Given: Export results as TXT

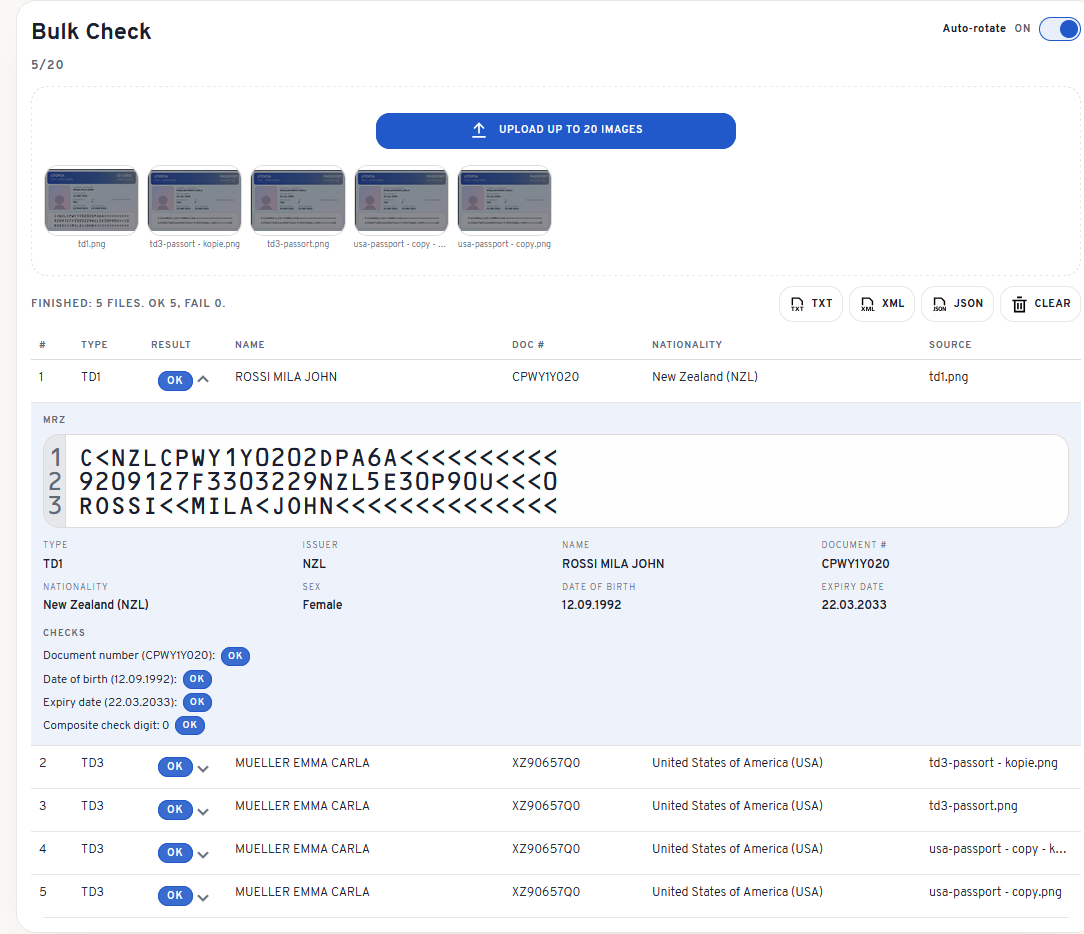Looking at the screenshot, I should 810,304.
